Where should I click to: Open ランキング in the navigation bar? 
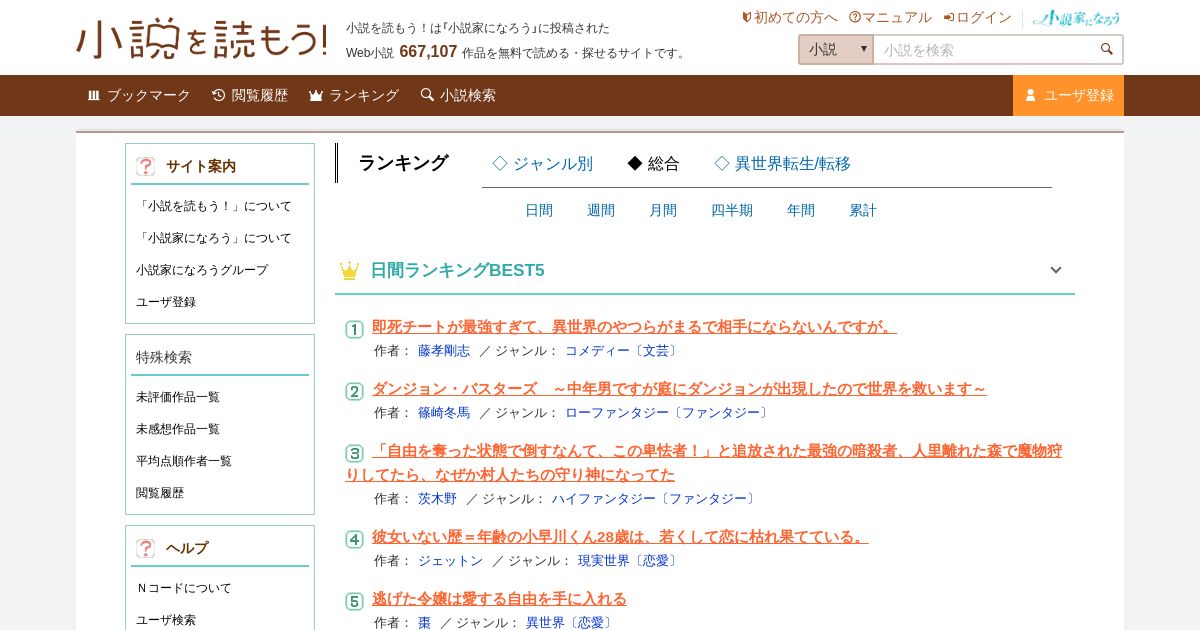(354, 95)
